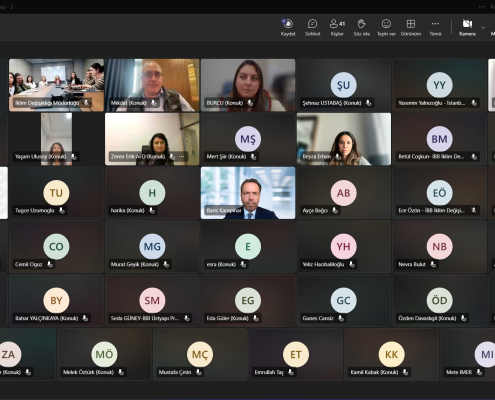Click the name label 'Eda Güler (Konuk)'
495x400 pixels.
(227, 318)
